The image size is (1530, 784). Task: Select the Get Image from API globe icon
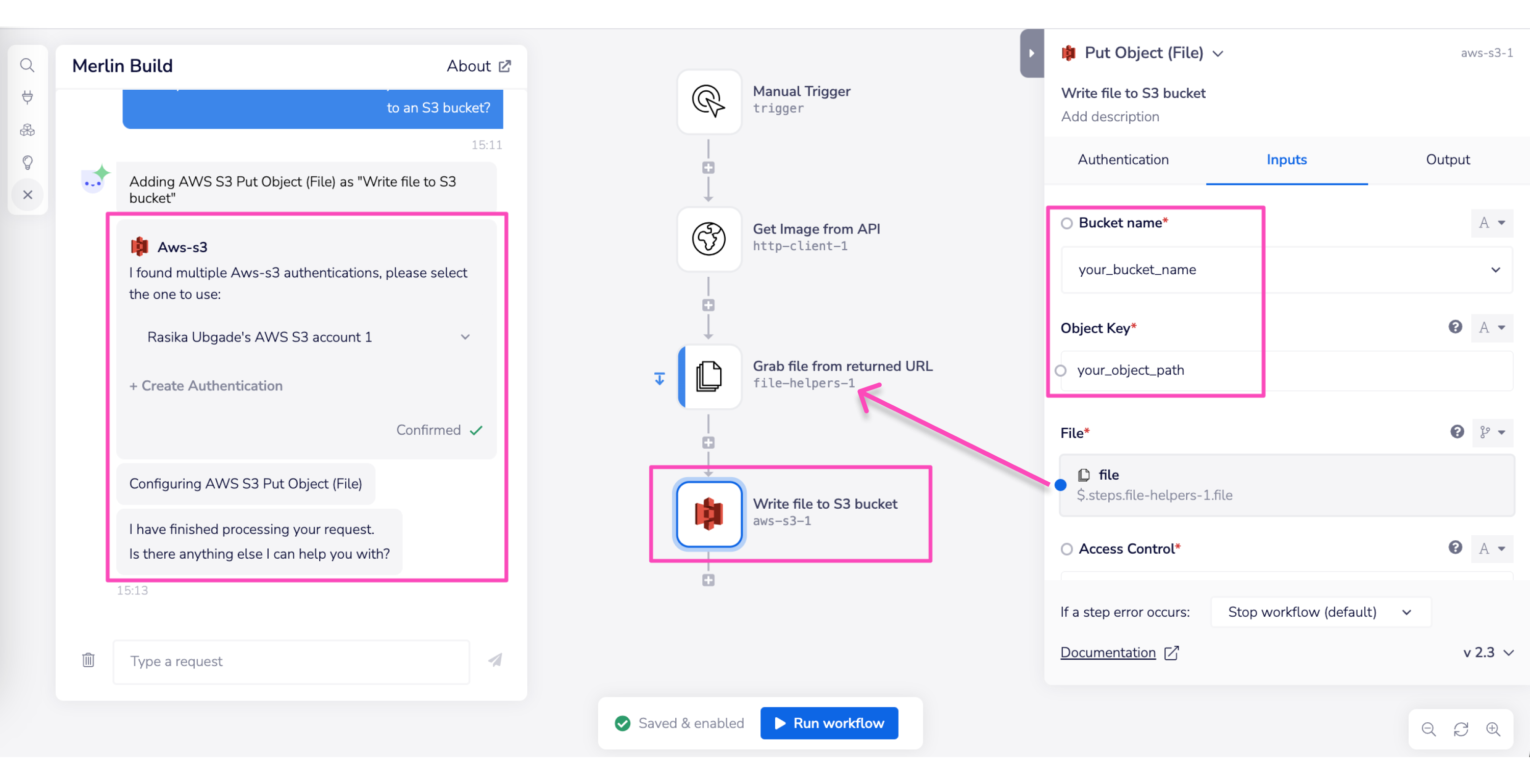tap(708, 239)
